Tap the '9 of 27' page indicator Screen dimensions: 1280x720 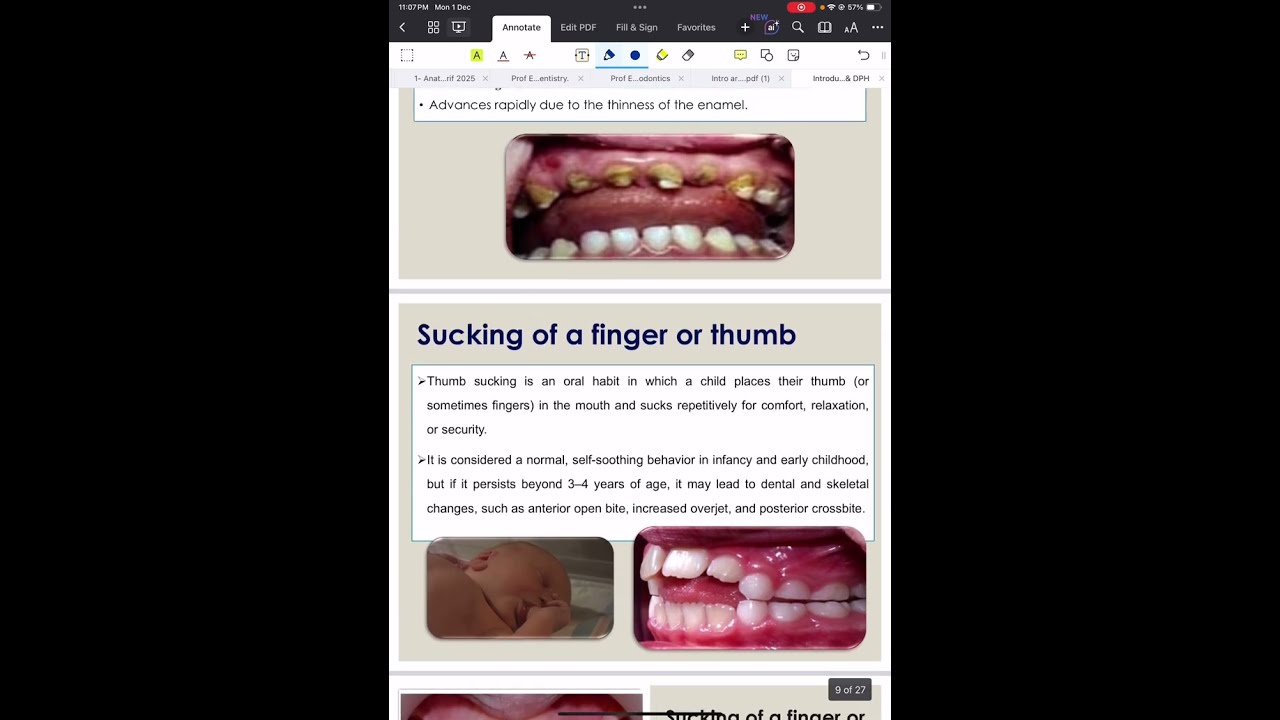pos(850,690)
